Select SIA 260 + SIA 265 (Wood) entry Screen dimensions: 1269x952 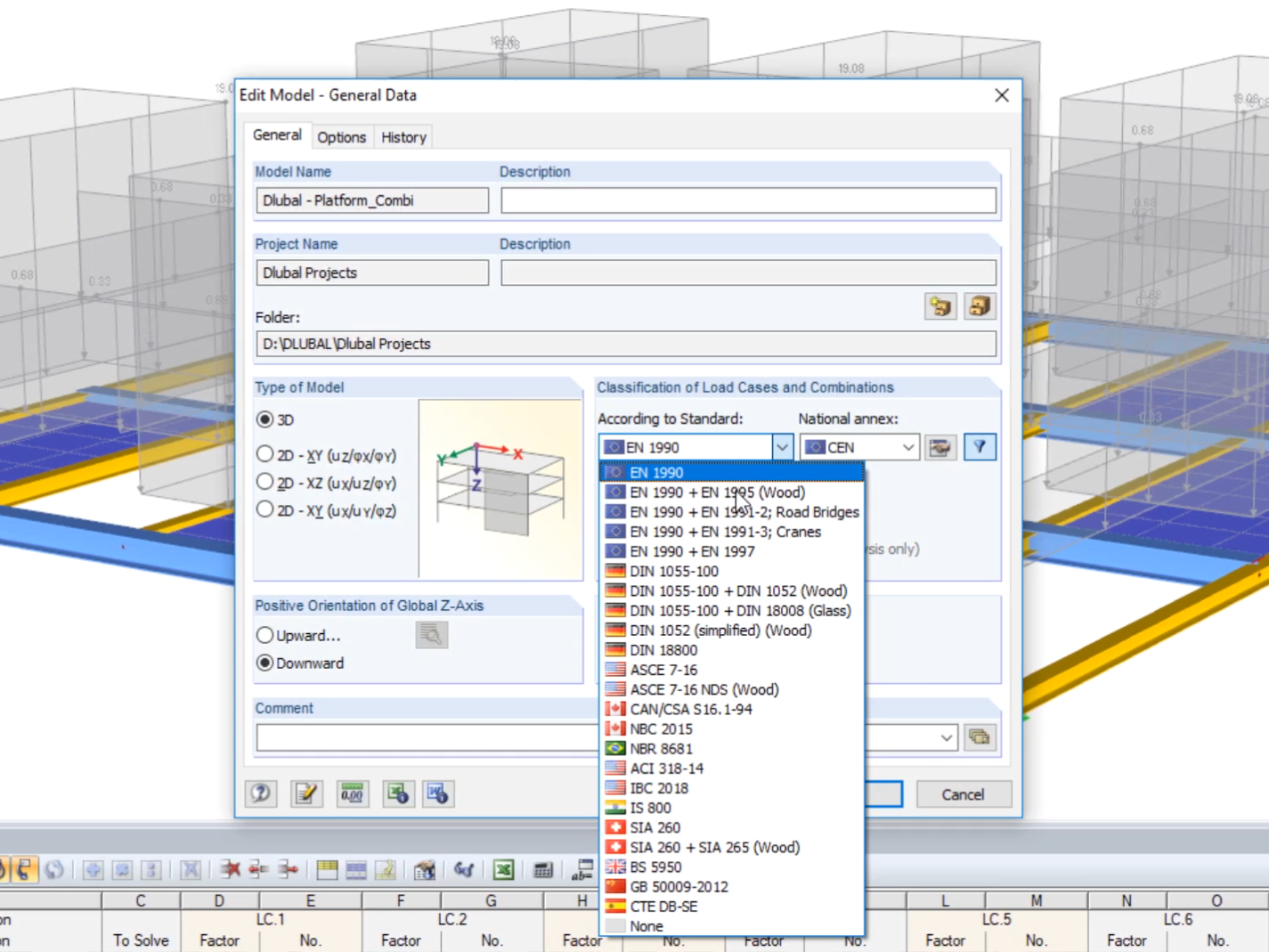pyautogui.click(x=732, y=847)
